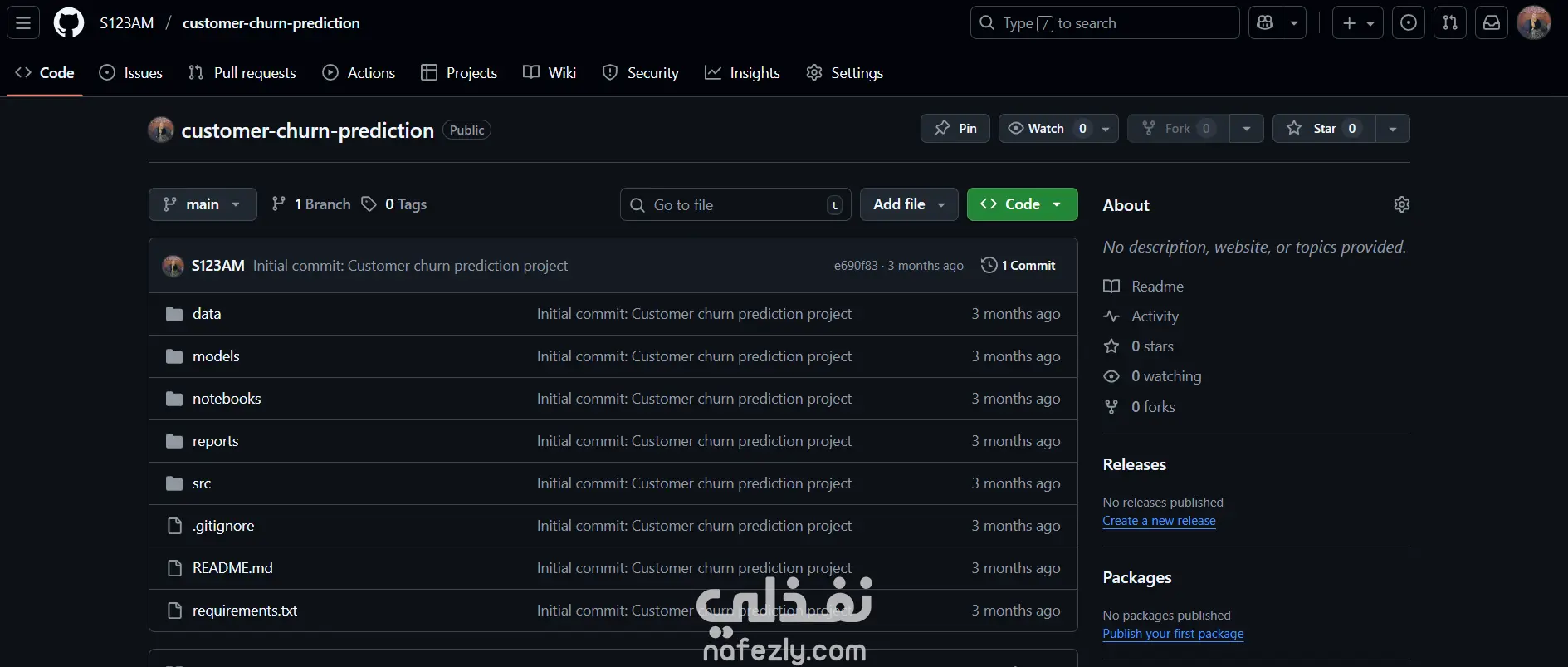Screen dimensions: 1568x667
Task: Open the Actions tab
Action: pos(359,73)
